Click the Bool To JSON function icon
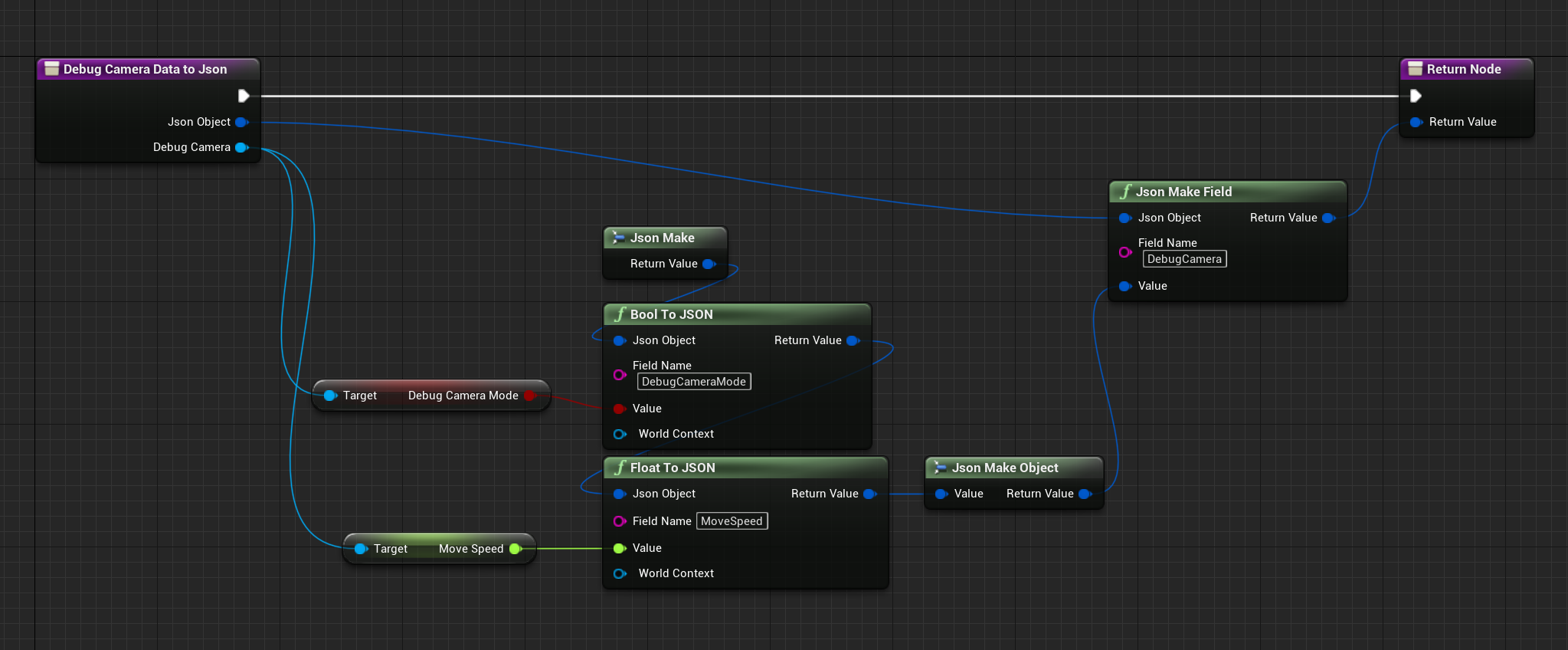This screenshot has width=1568, height=650. [620, 314]
